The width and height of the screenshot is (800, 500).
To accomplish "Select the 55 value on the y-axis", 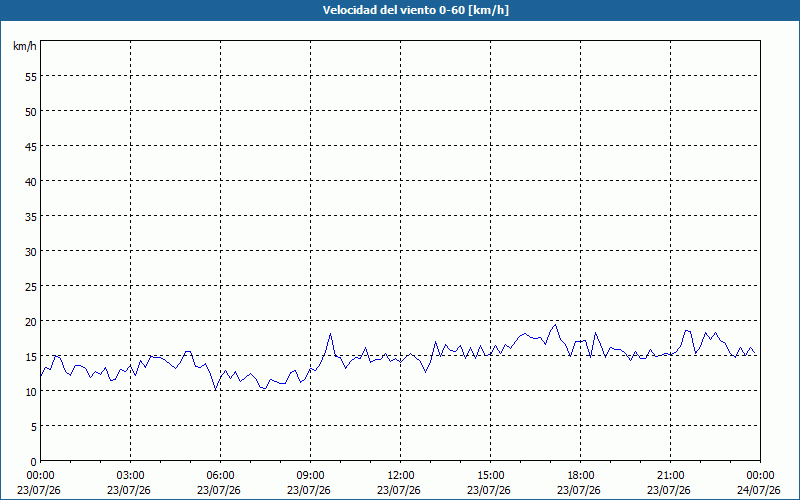I will point(31,77).
